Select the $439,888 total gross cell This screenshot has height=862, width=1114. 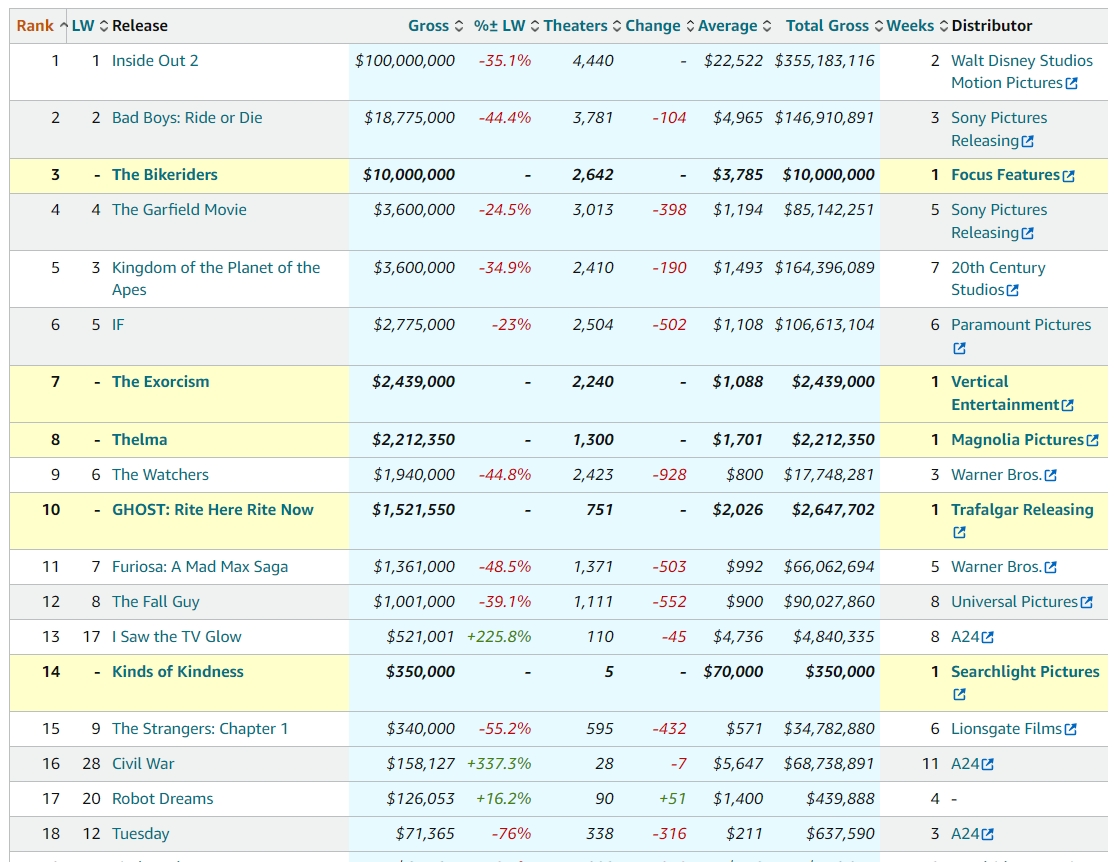tap(840, 799)
